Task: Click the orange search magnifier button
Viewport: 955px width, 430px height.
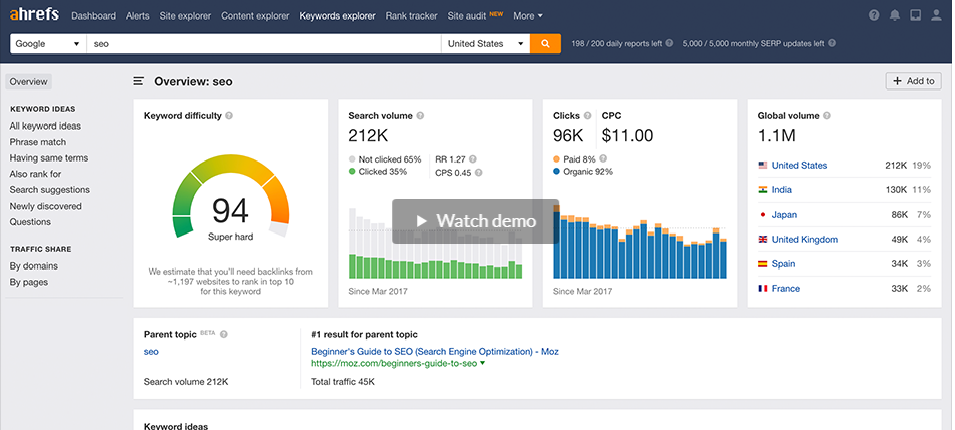Action: (x=545, y=43)
